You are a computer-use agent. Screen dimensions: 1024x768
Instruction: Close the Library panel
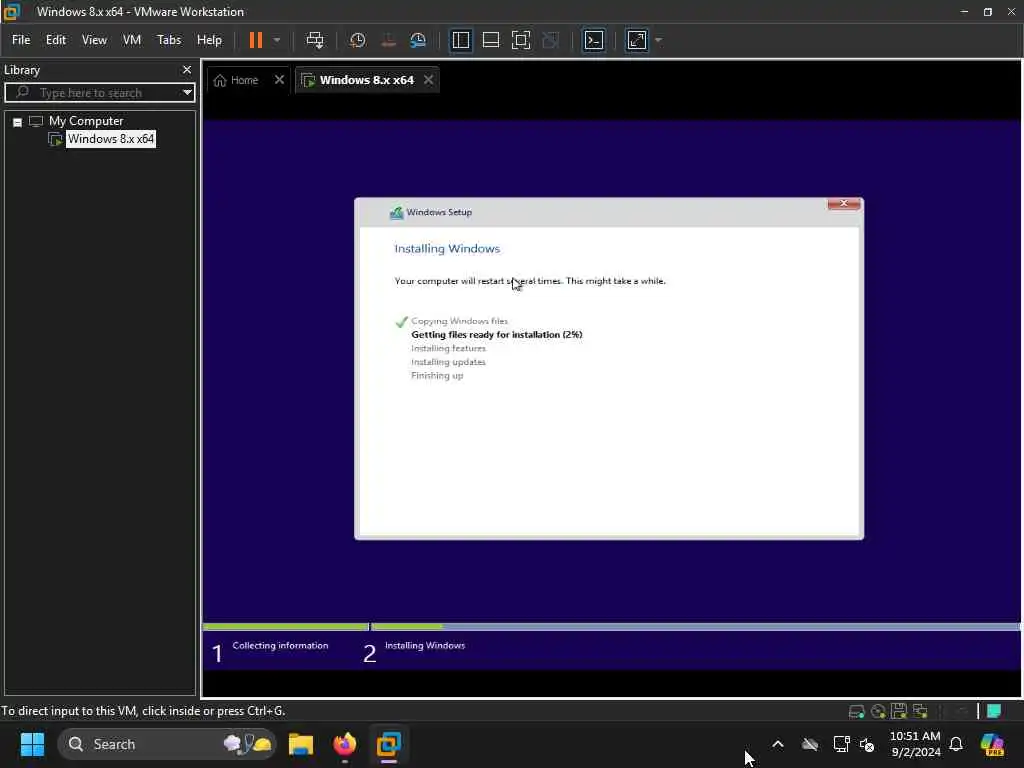tap(187, 69)
